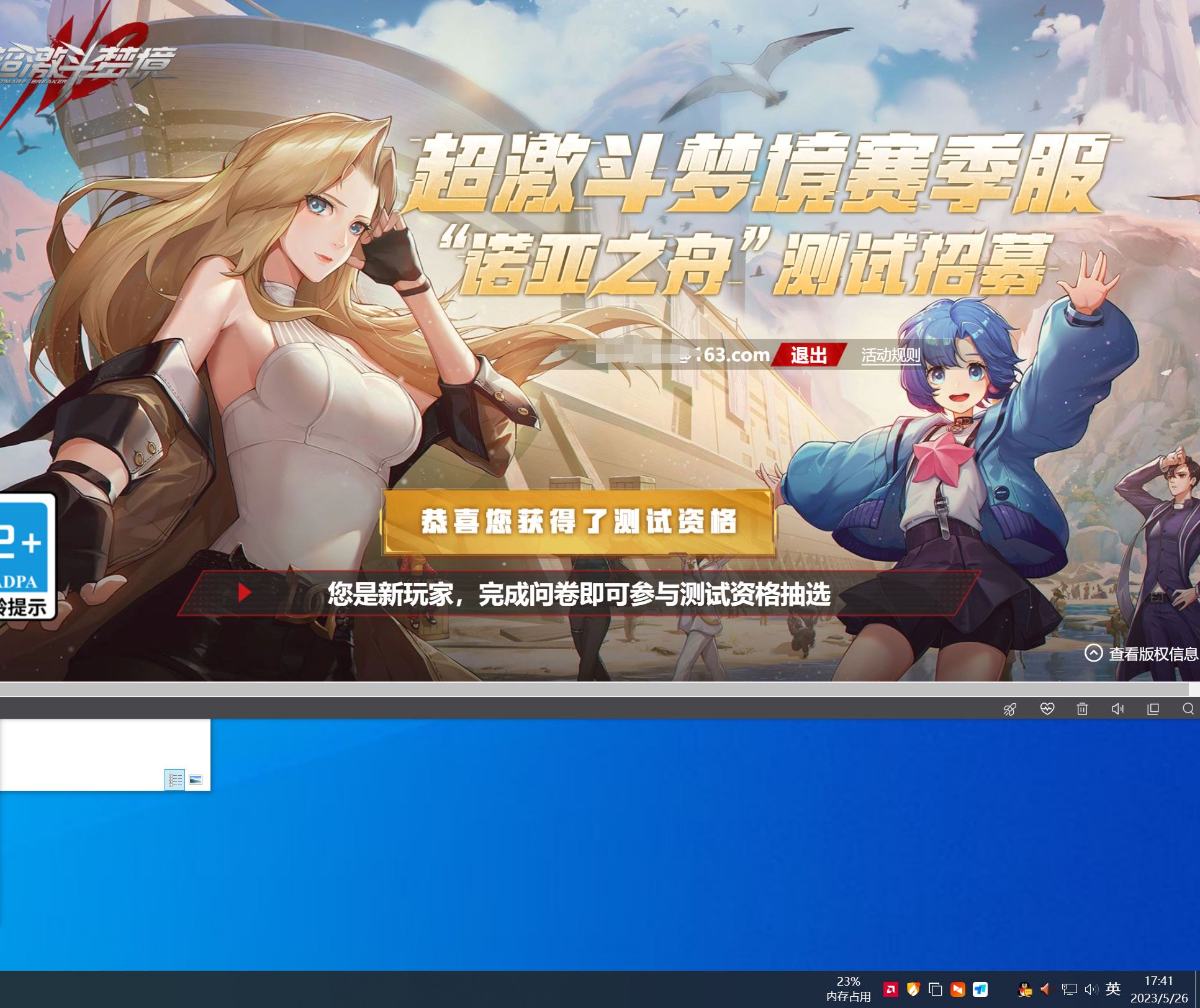
Task: Open the 活动规则 rules link
Action: tap(890, 355)
